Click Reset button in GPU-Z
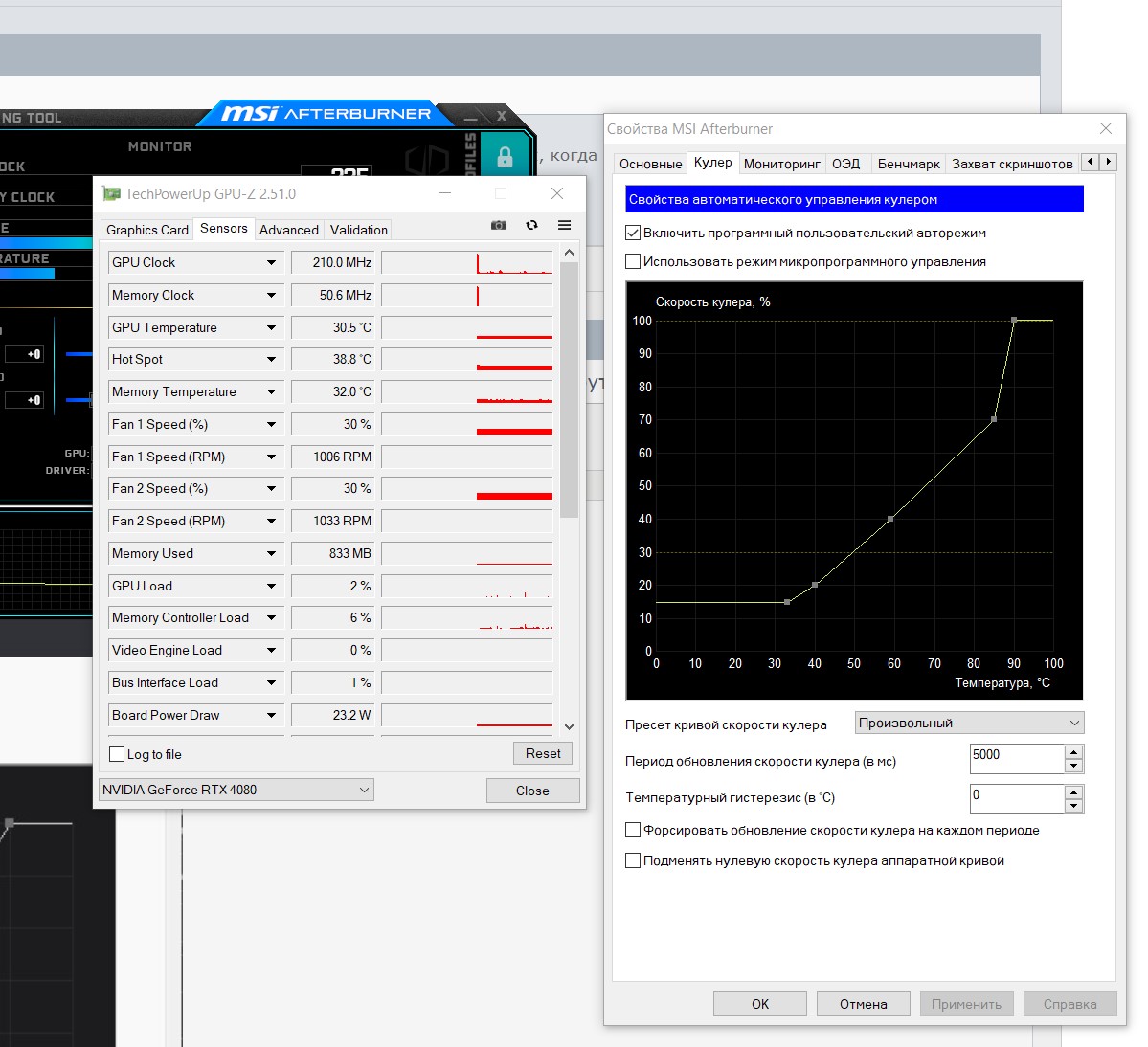Image resolution: width=1148 pixels, height=1047 pixels. click(x=543, y=753)
